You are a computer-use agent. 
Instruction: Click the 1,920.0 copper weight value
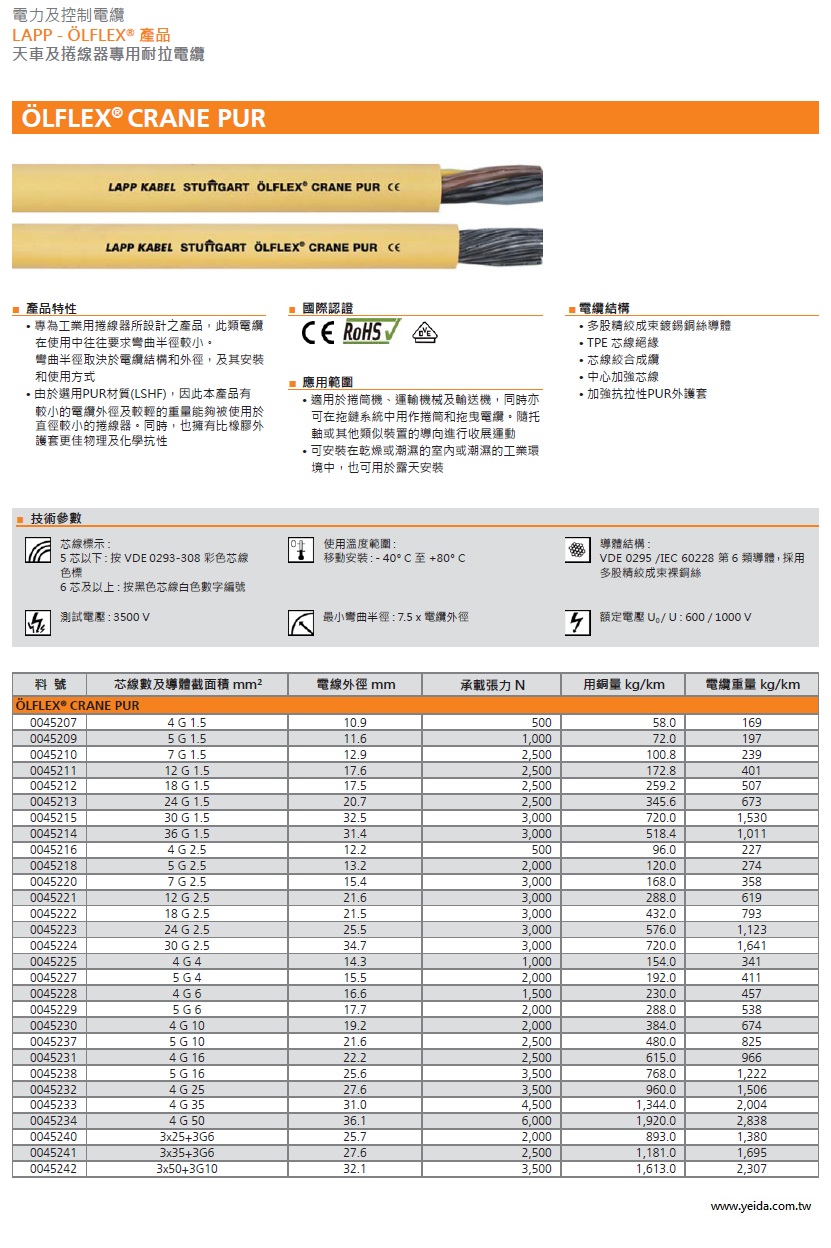pos(656,1121)
